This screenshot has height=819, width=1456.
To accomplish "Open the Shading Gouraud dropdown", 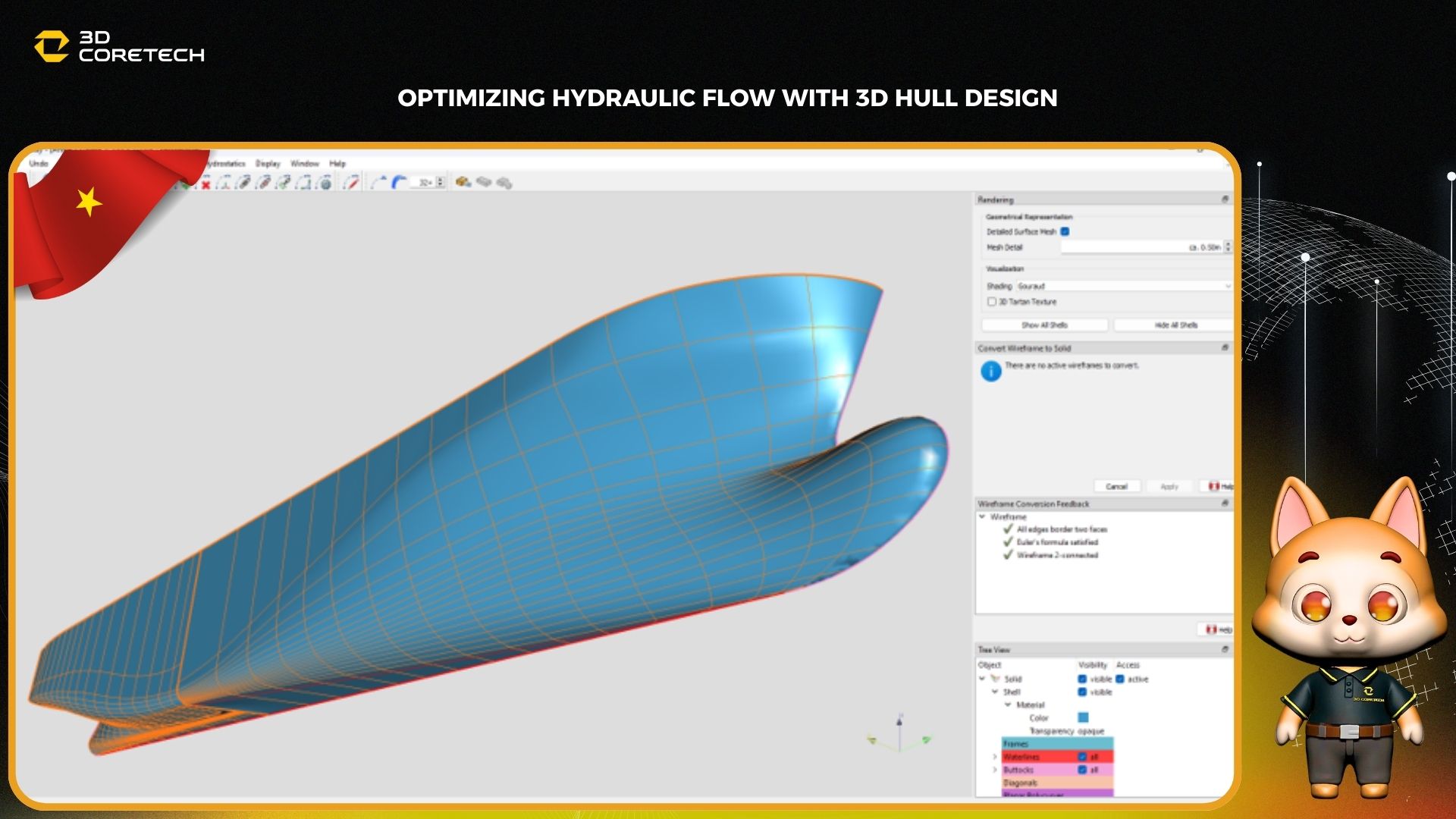I will pos(1124,286).
